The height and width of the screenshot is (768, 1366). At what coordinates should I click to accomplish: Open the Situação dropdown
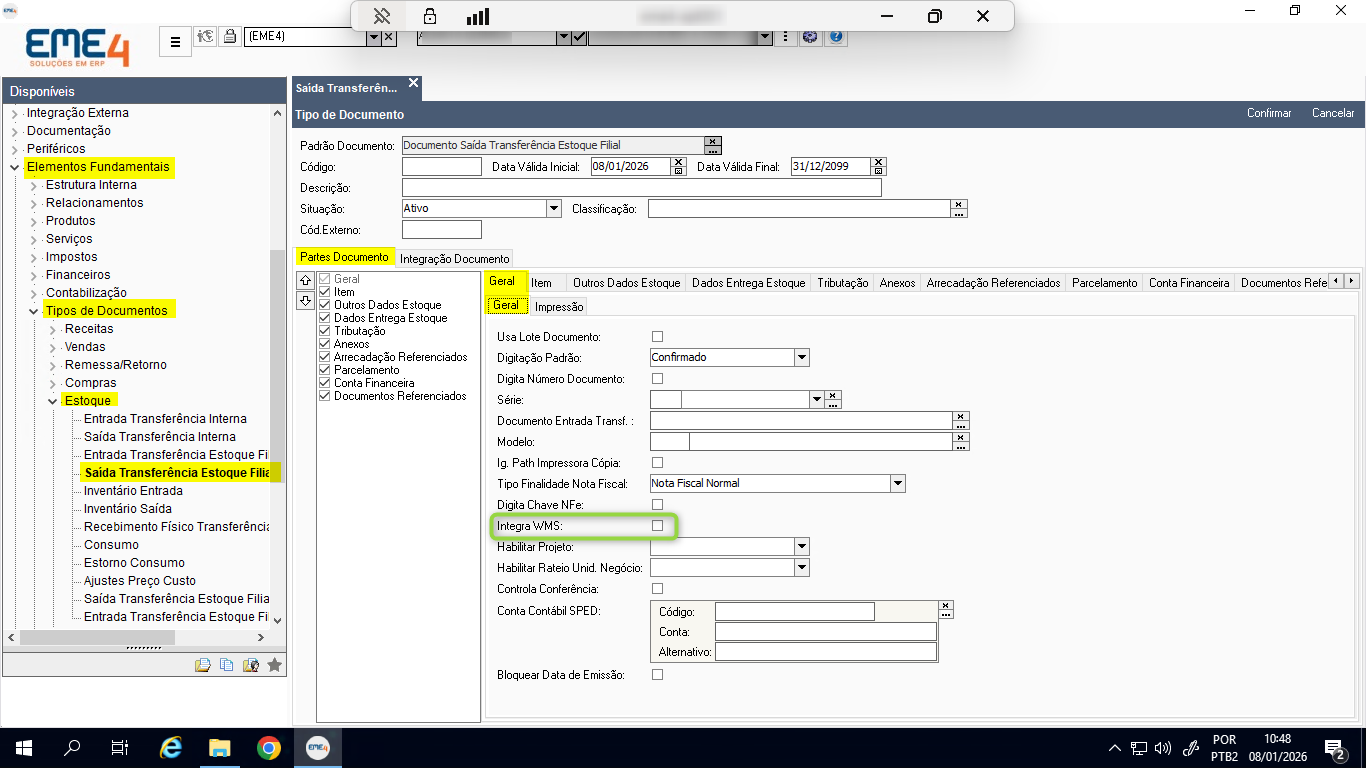pyautogui.click(x=554, y=209)
